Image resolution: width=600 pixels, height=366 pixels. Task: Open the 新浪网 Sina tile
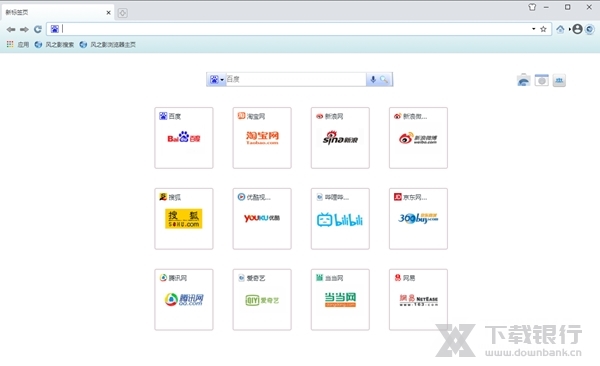coord(340,138)
